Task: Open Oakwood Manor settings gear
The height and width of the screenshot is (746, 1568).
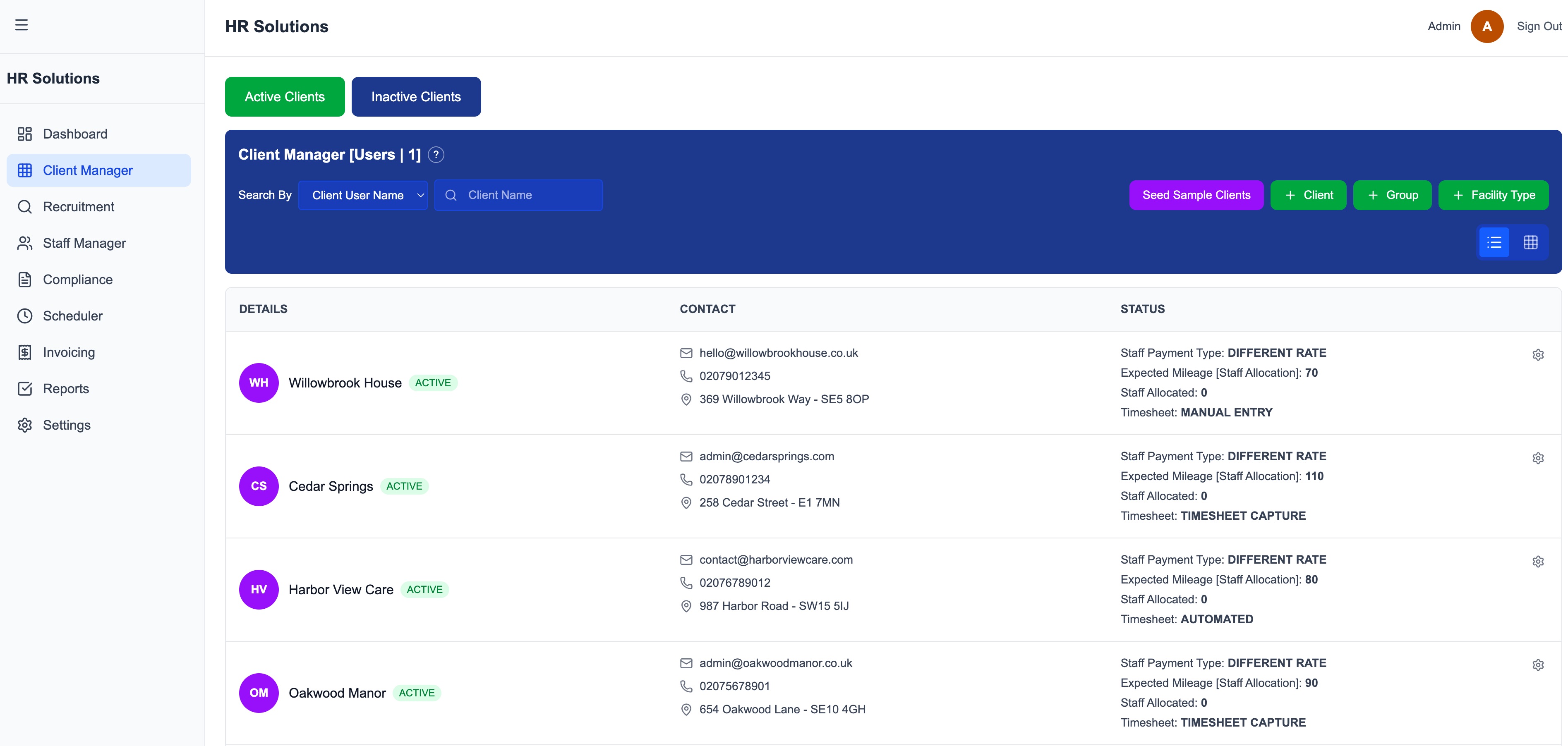Action: [1537, 665]
